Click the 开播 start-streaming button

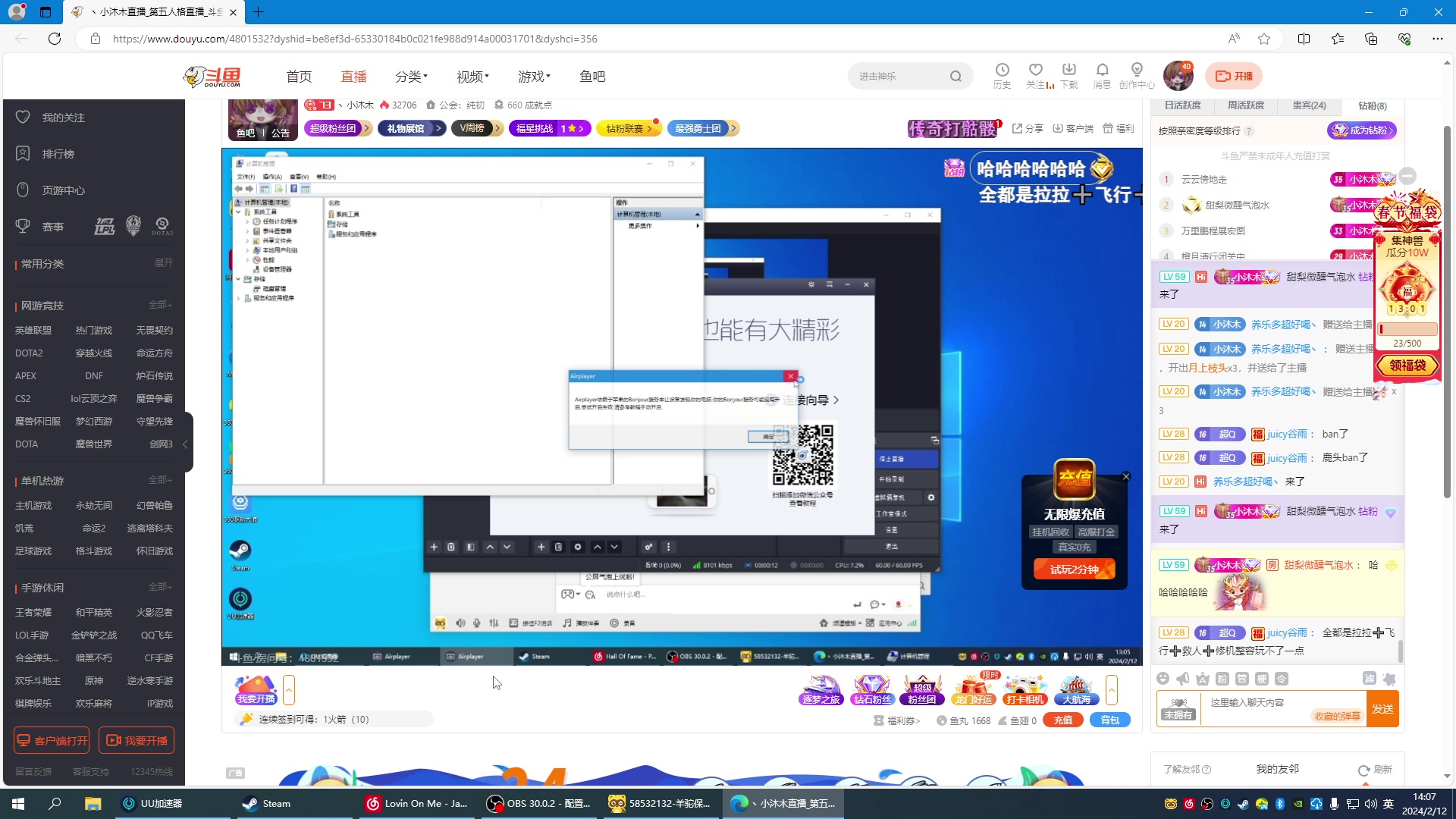1234,76
